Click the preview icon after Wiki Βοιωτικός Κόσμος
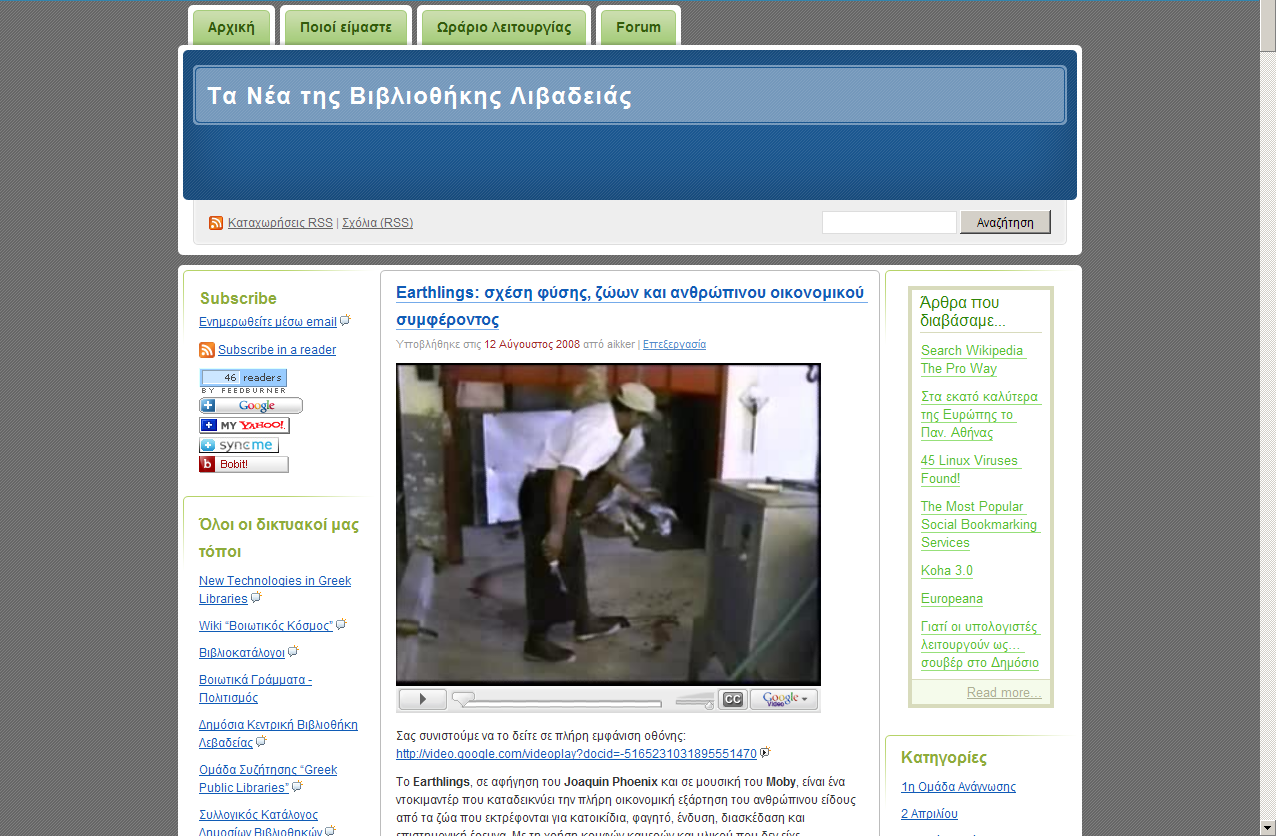 341,625
